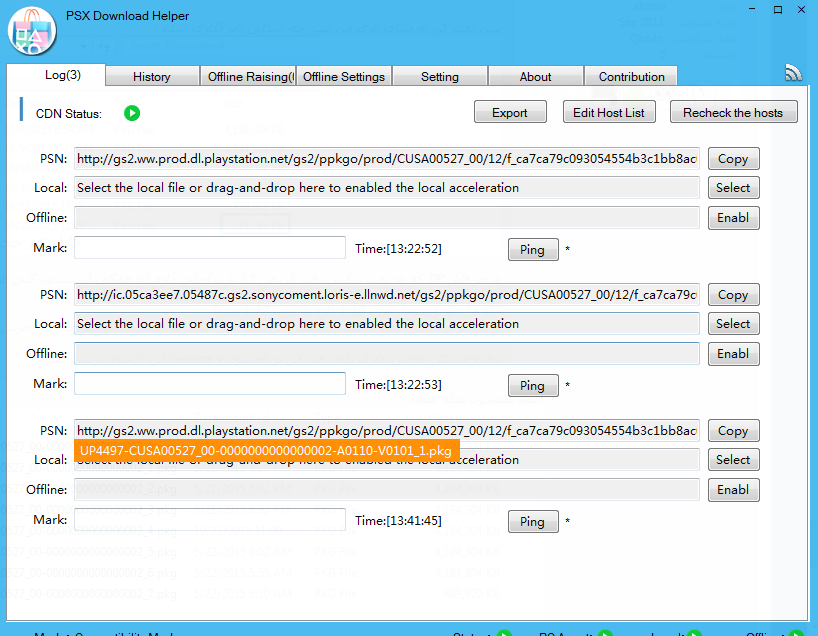
Task: Go to the Offline Settings tab
Action: tap(343, 77)
